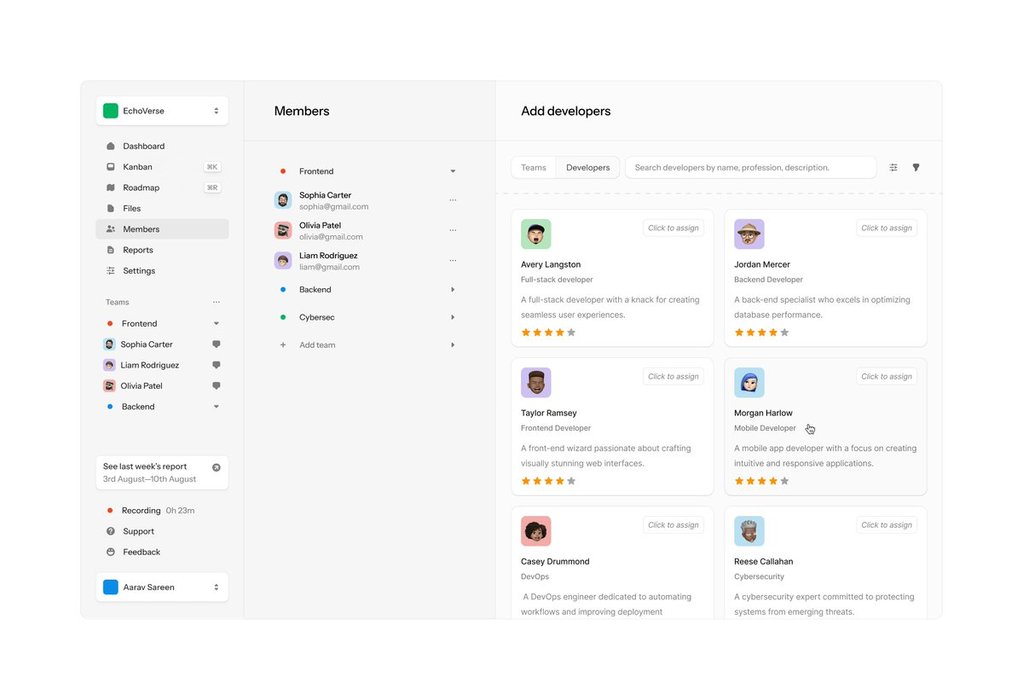Click the green EchoVerse workspace logo
This screenshot has width=1023, height=700.
(x=111, y=111)
